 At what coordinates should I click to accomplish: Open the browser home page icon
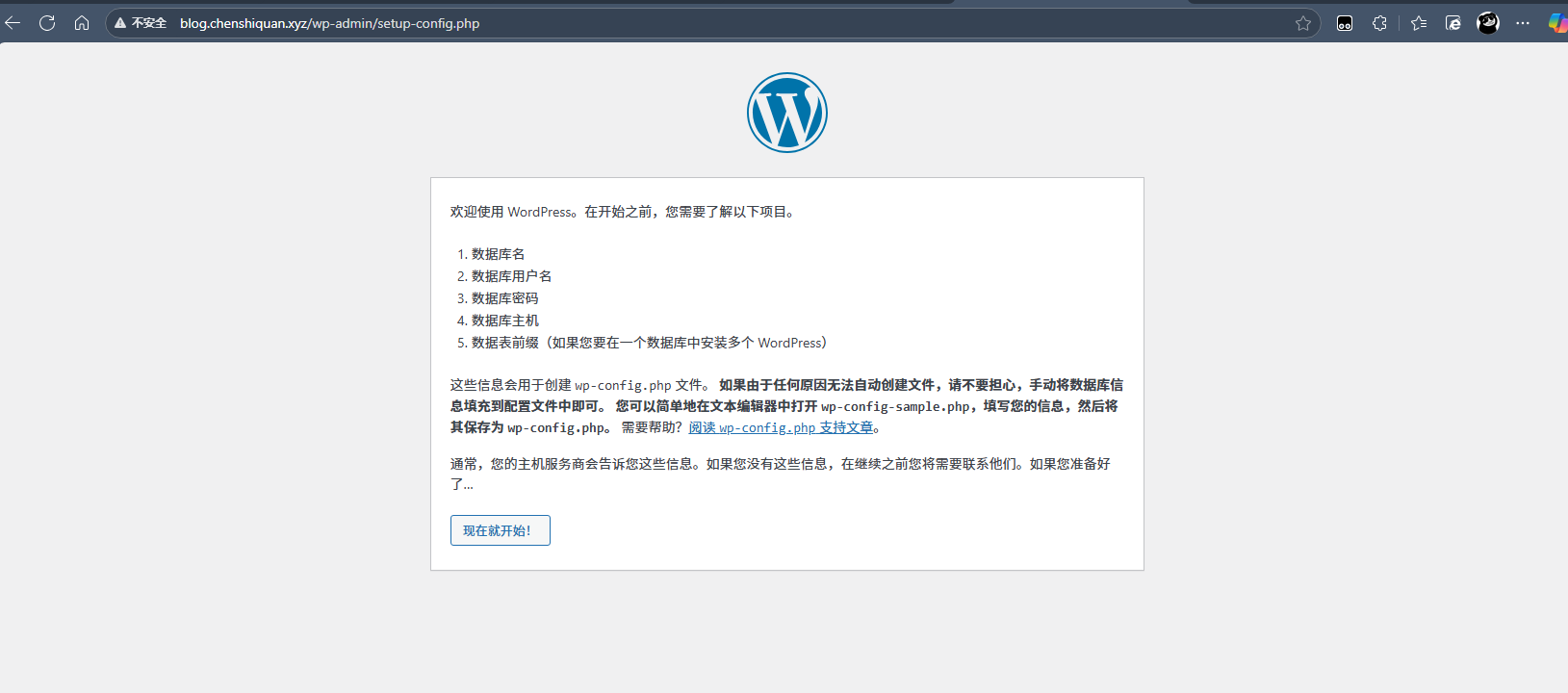82,23
